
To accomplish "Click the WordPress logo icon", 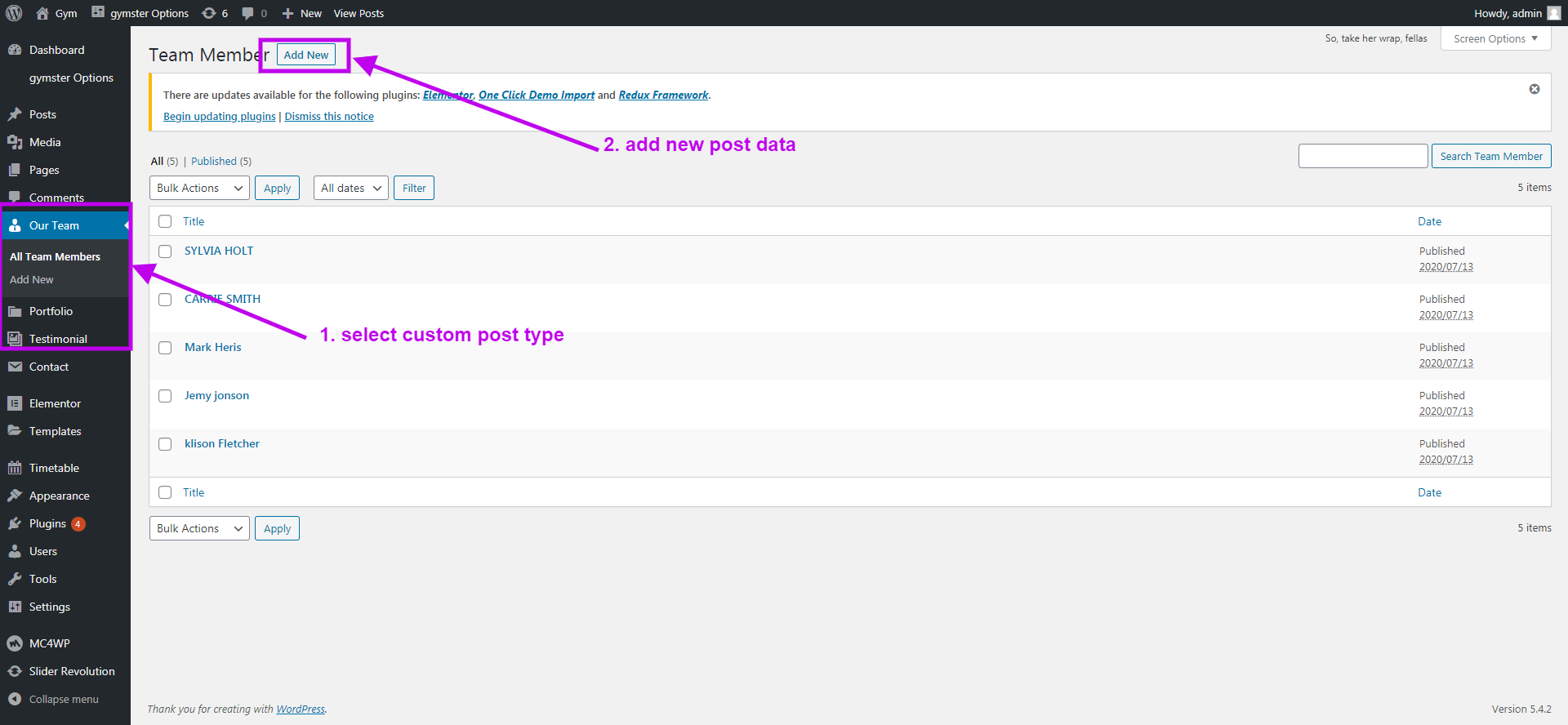I will click(14, 13).
